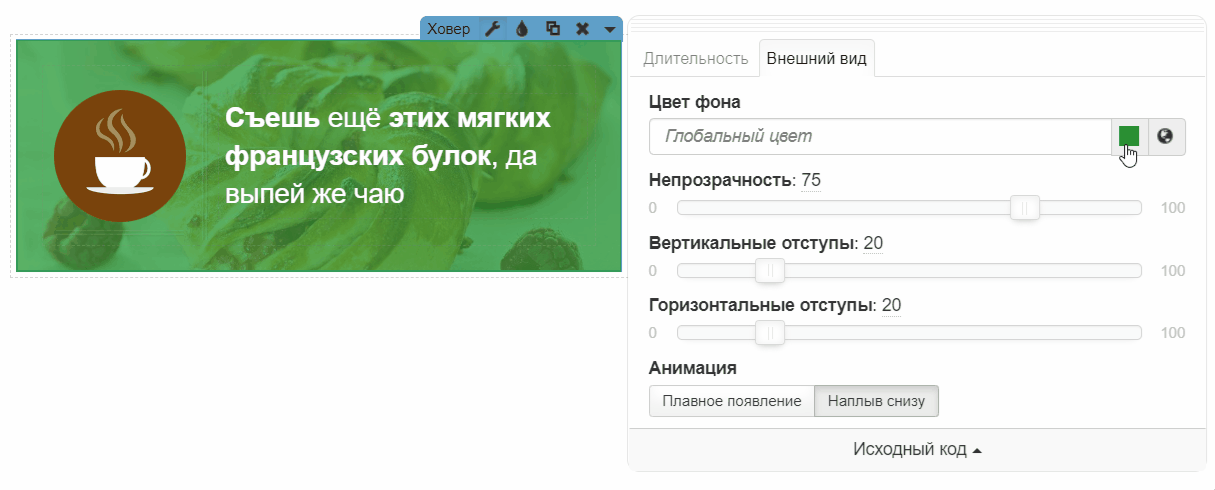1215x490 pixels.
Task: Choose "Наплыв снизу" animation
Action: coord(876,401)
